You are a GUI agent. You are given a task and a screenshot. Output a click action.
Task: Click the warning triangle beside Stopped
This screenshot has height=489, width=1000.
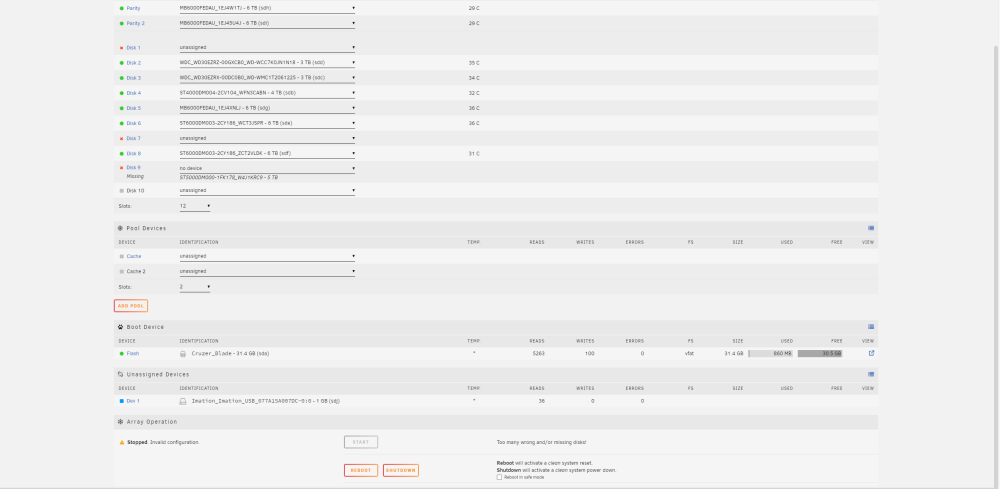click(x=121, y=442)
